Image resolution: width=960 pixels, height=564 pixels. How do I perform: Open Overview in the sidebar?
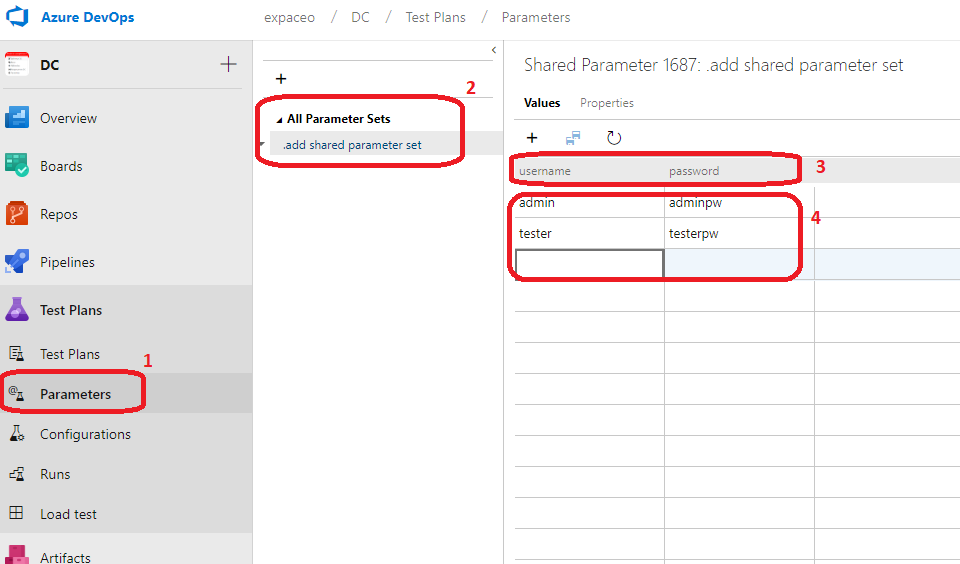68,118
